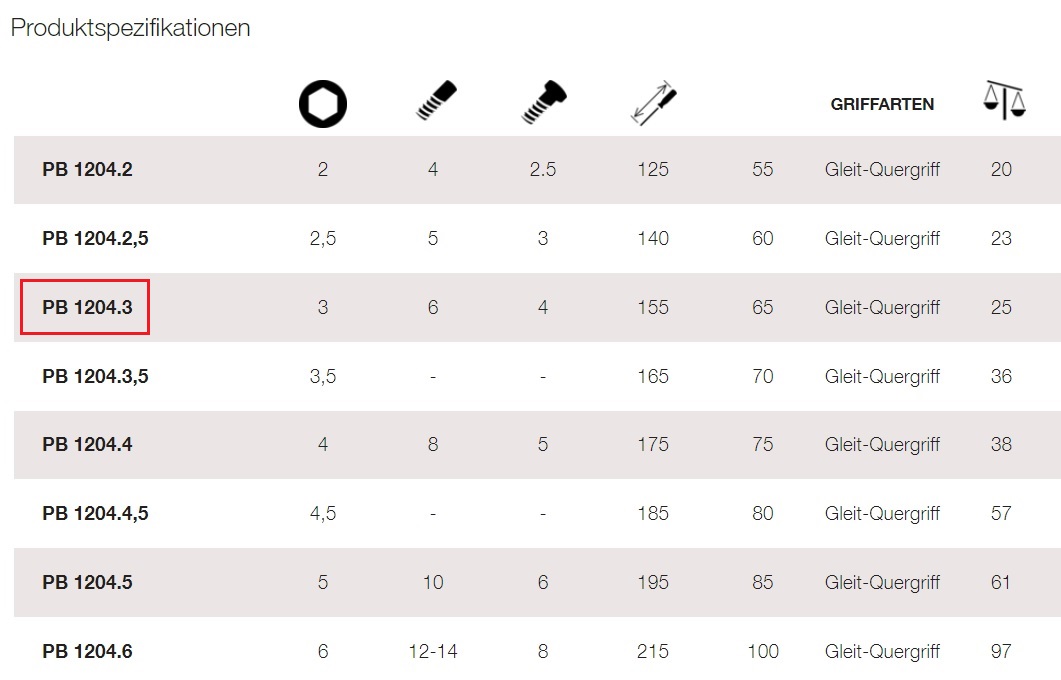Open product PB 1204.4

click(87, 445)
